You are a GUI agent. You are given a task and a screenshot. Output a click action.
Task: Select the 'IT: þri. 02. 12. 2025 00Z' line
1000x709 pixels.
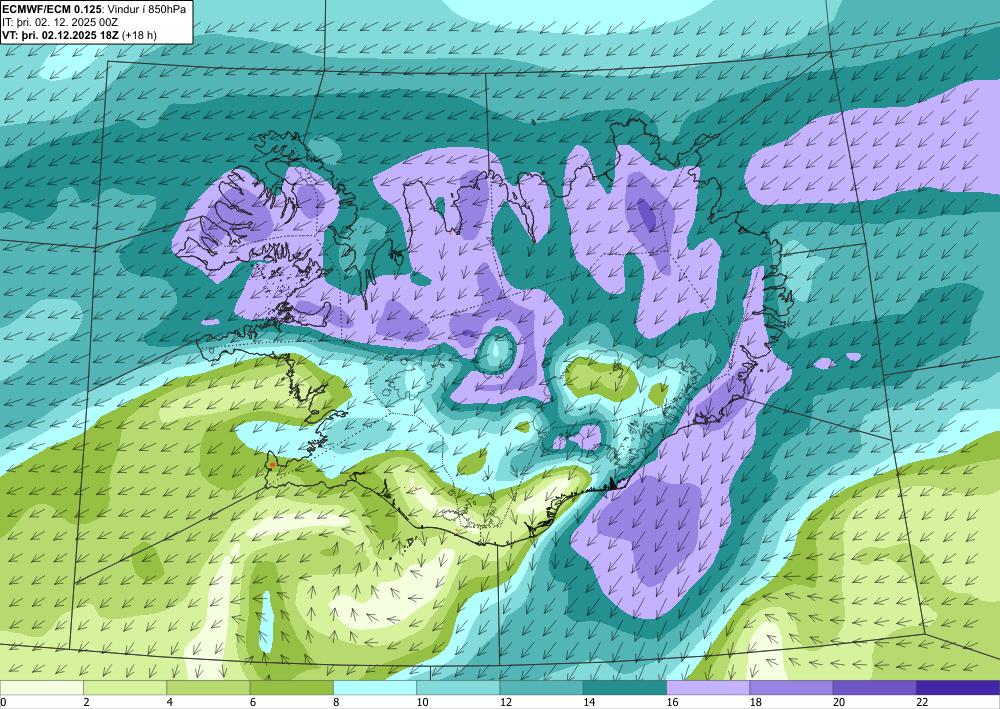pos(60,22)
